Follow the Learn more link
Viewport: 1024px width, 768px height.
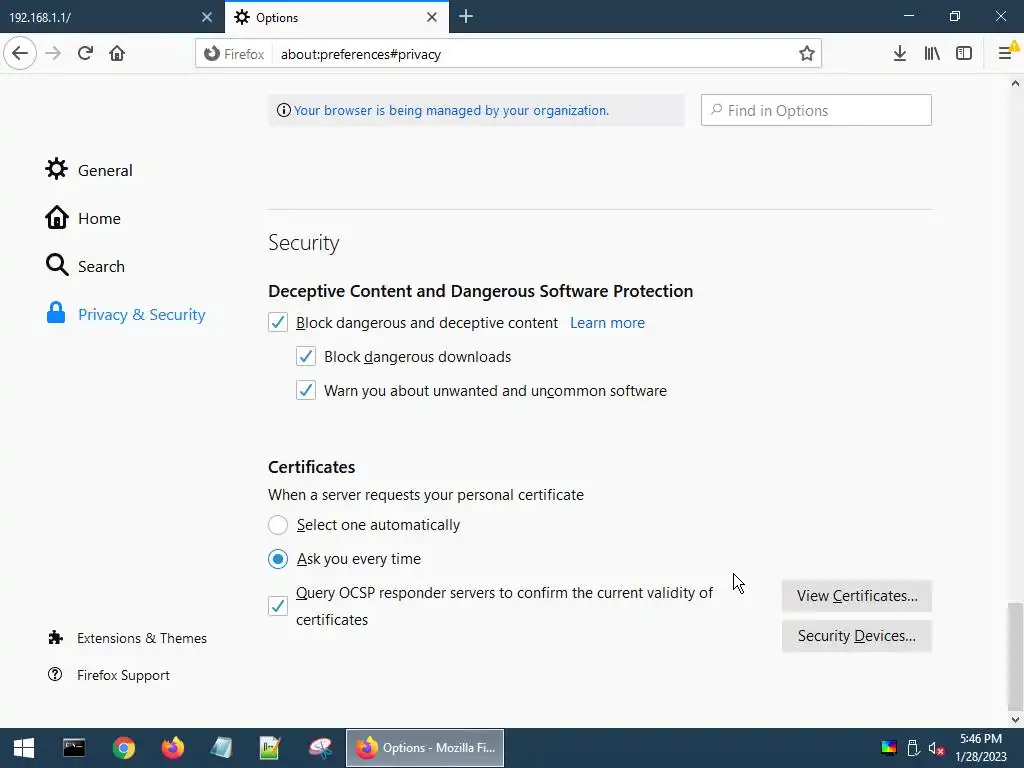(607, 323)
